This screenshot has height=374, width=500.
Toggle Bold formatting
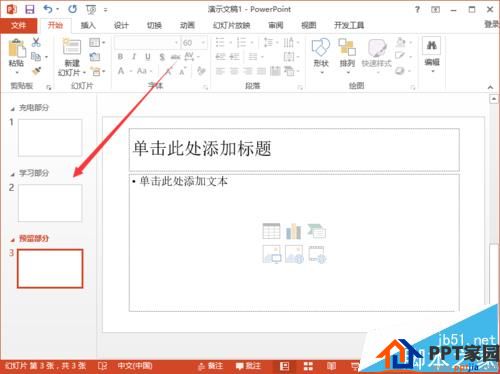click(x=120, y=57)
